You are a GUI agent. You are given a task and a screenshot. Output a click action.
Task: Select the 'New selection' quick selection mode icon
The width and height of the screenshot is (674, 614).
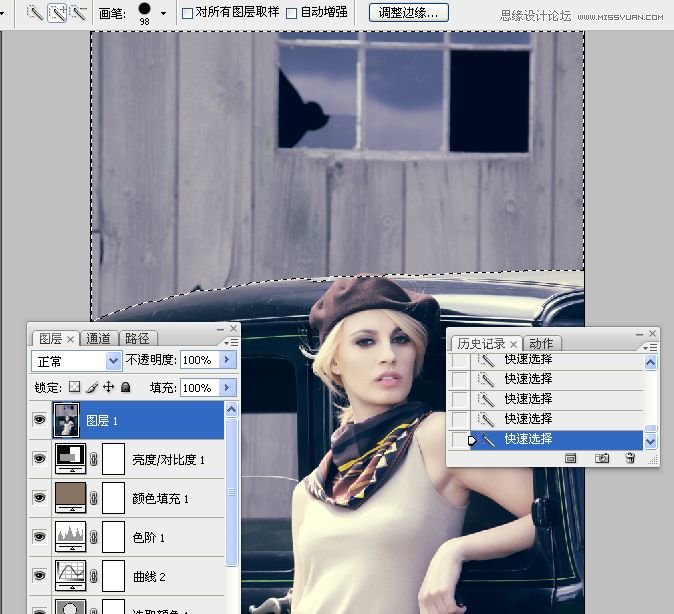coord(35,13)
